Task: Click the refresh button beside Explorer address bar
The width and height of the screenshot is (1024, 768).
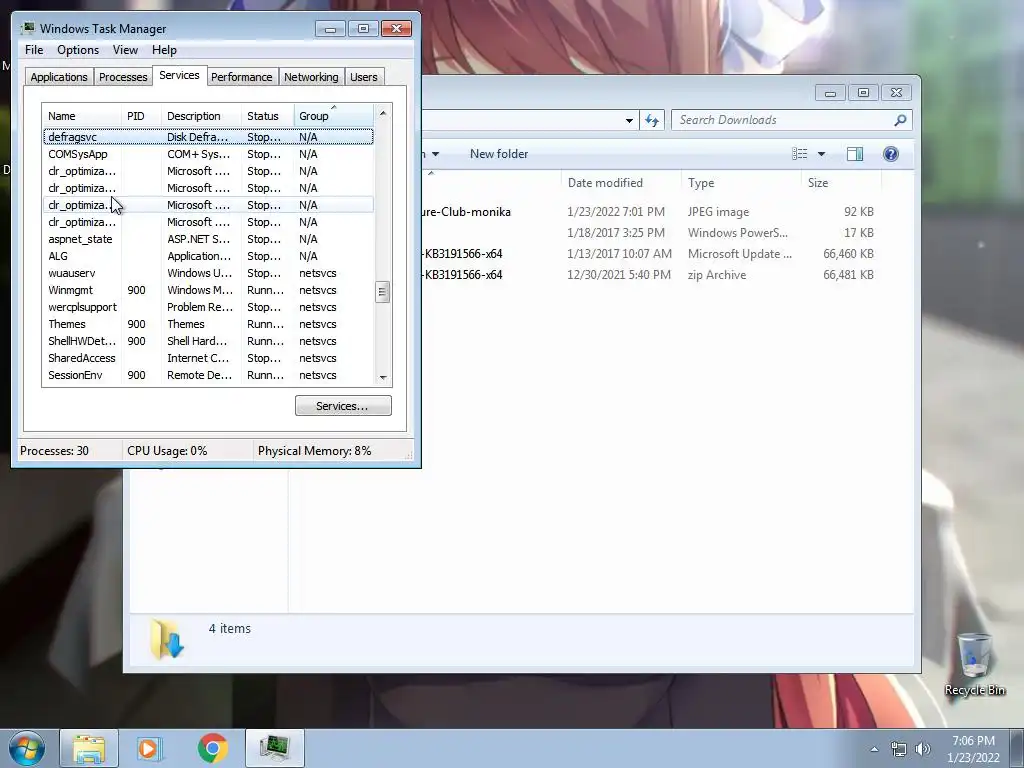Action: (652, 120)
